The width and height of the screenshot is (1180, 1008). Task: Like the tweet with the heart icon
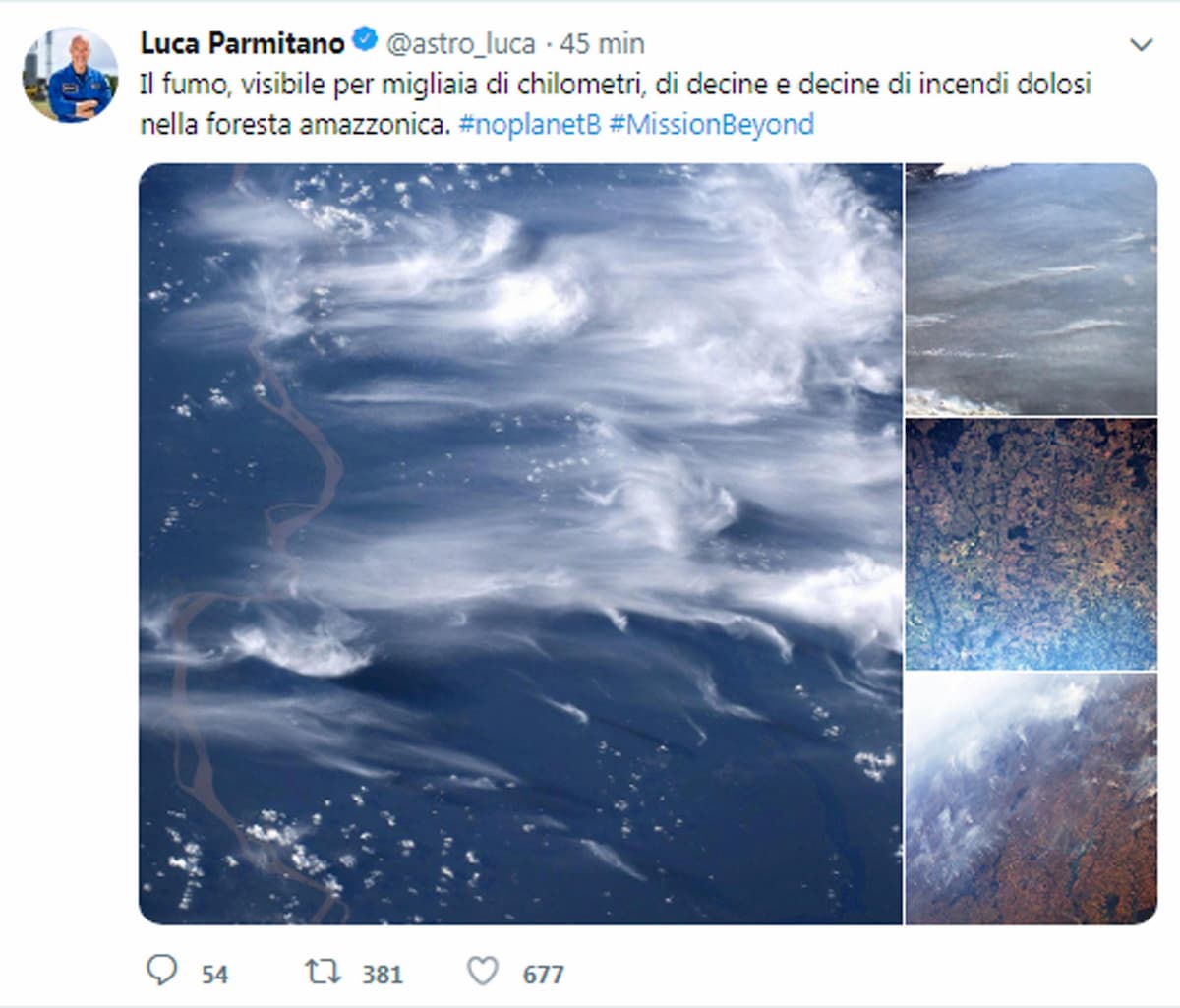tap(482, 974)
